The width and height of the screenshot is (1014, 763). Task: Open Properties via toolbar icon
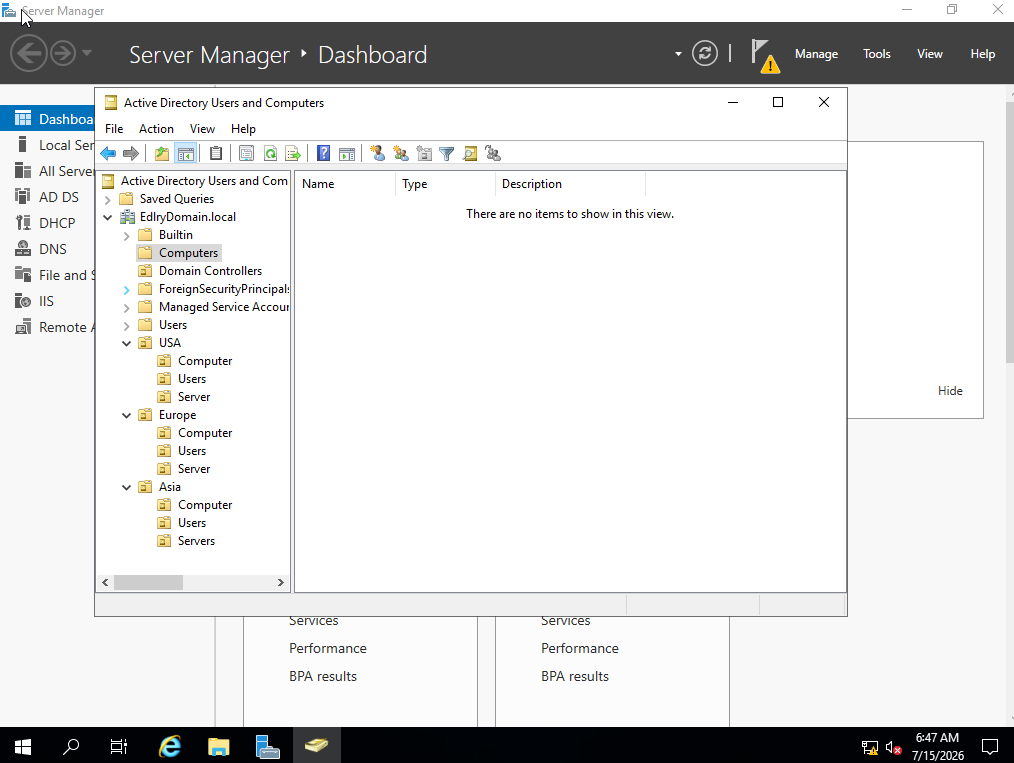[x=246, y=153]
